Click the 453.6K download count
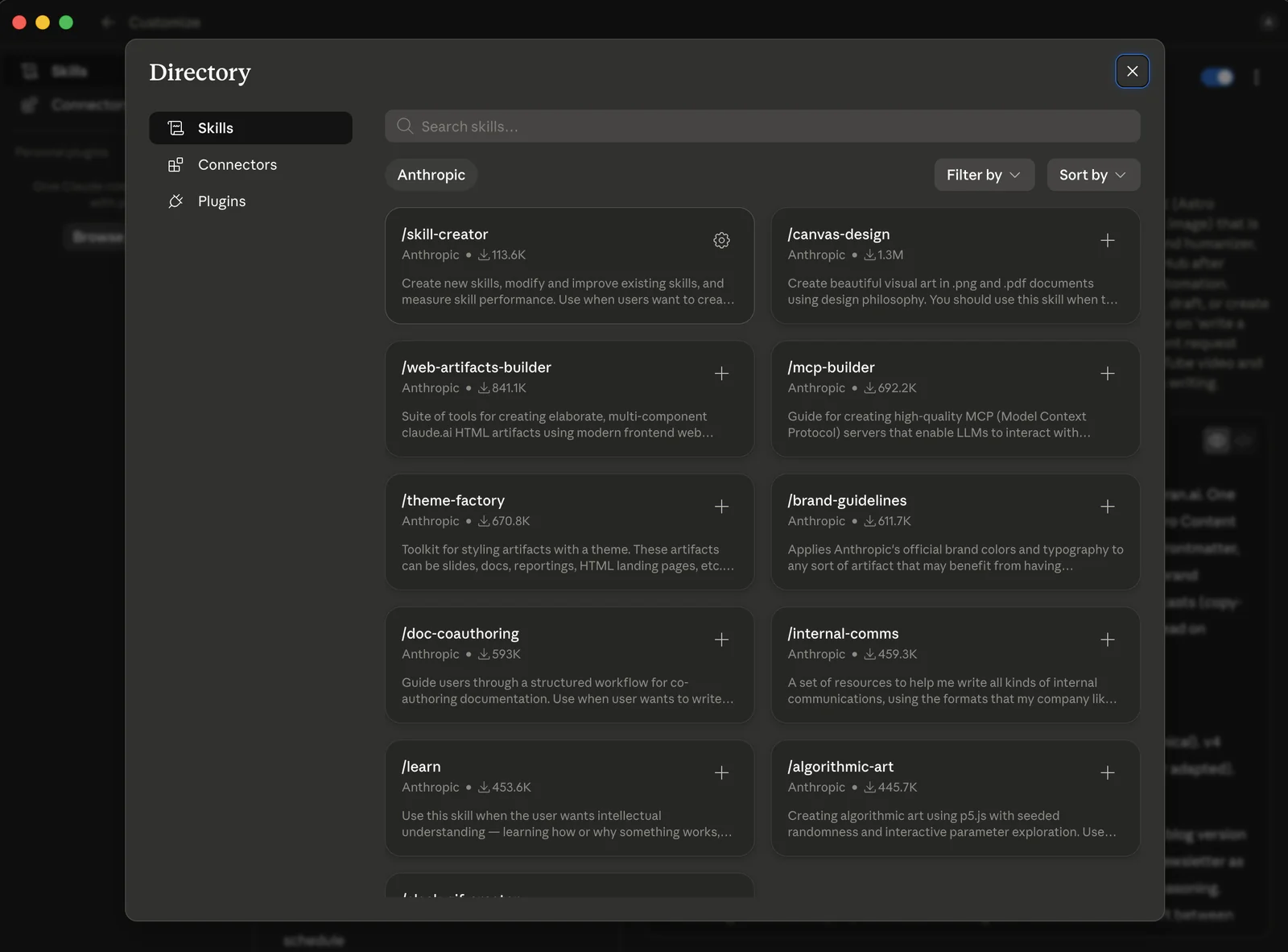Image resolution: width=1288 pixels, height=952 pixels. coord(511,787)
